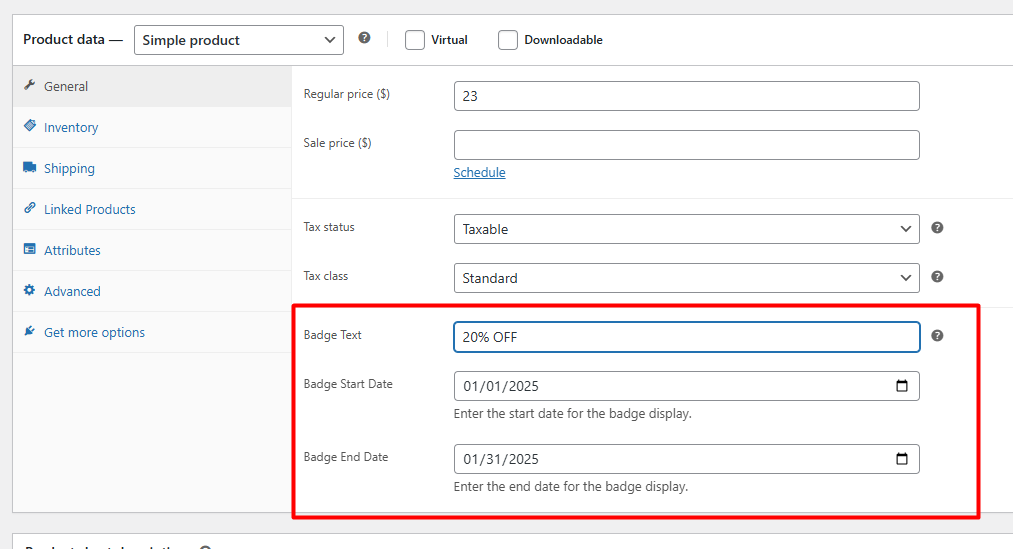The image size is (1013, 549).
Task: Toggle the Downloadable checkbox
Action: coord(508,40)
